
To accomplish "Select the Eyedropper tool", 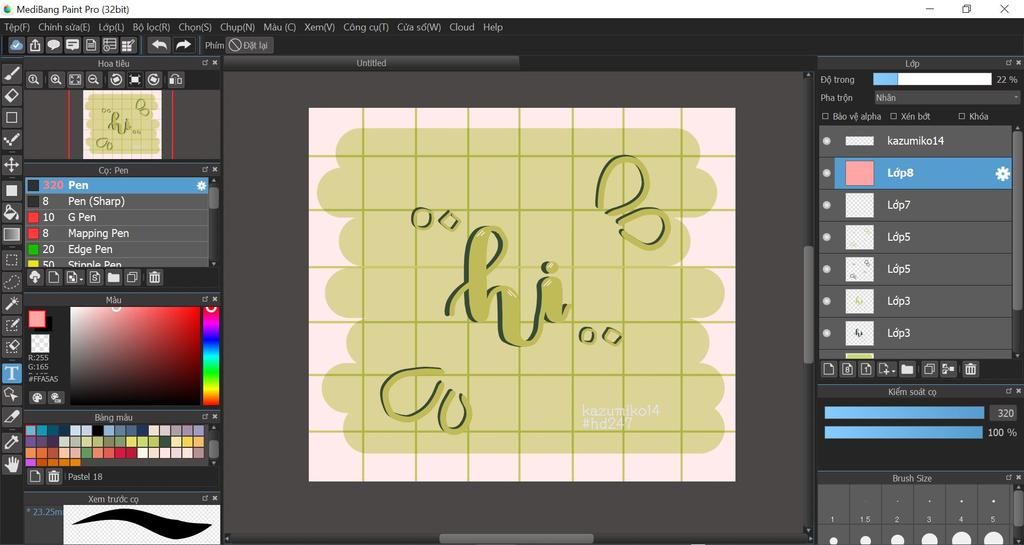I will pos(12,442).
